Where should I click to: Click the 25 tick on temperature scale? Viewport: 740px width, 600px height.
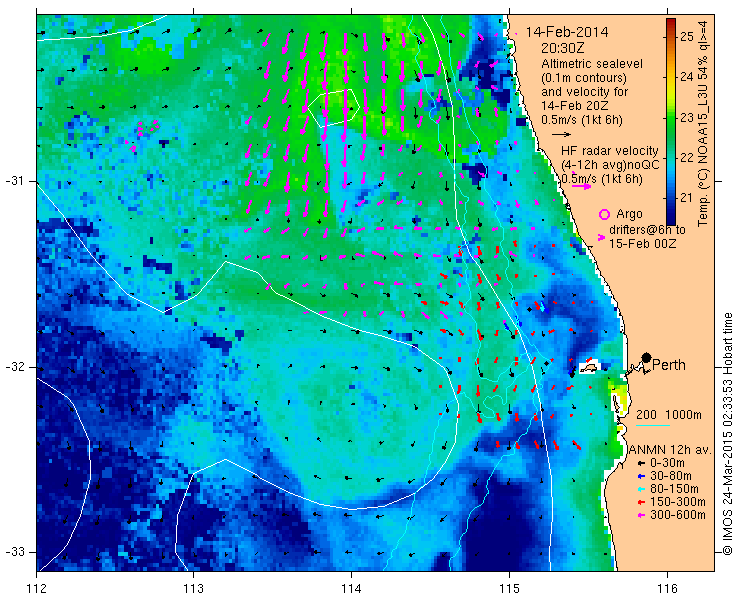pos(687,36)
